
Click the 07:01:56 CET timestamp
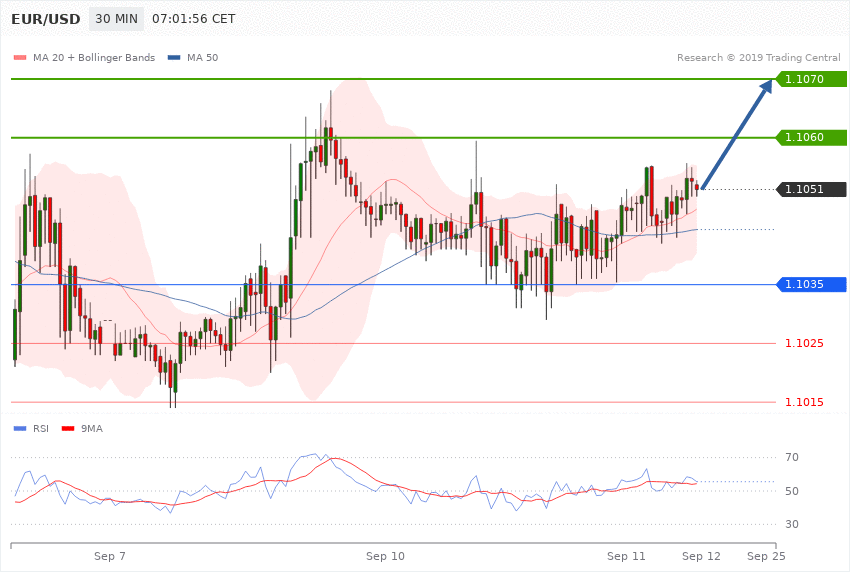194,18
